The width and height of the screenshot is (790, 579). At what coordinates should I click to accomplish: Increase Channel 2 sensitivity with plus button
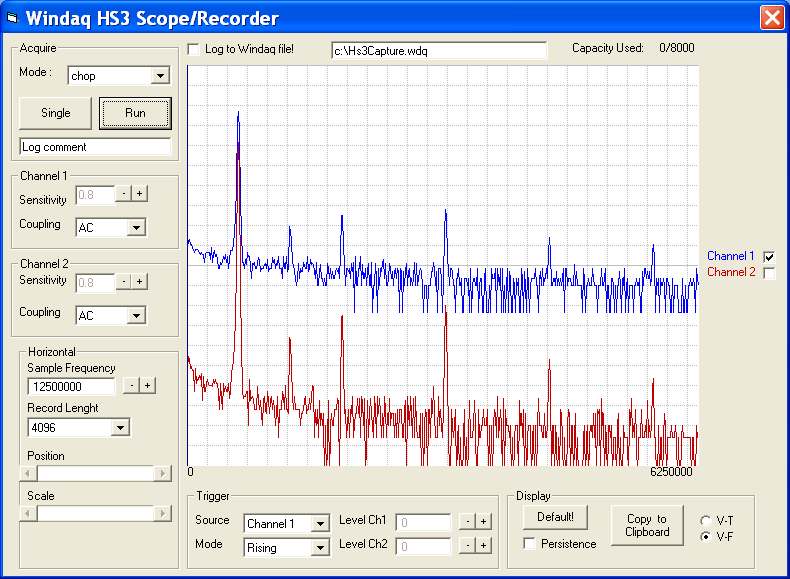pyautogui.click(x=140, y=281)
